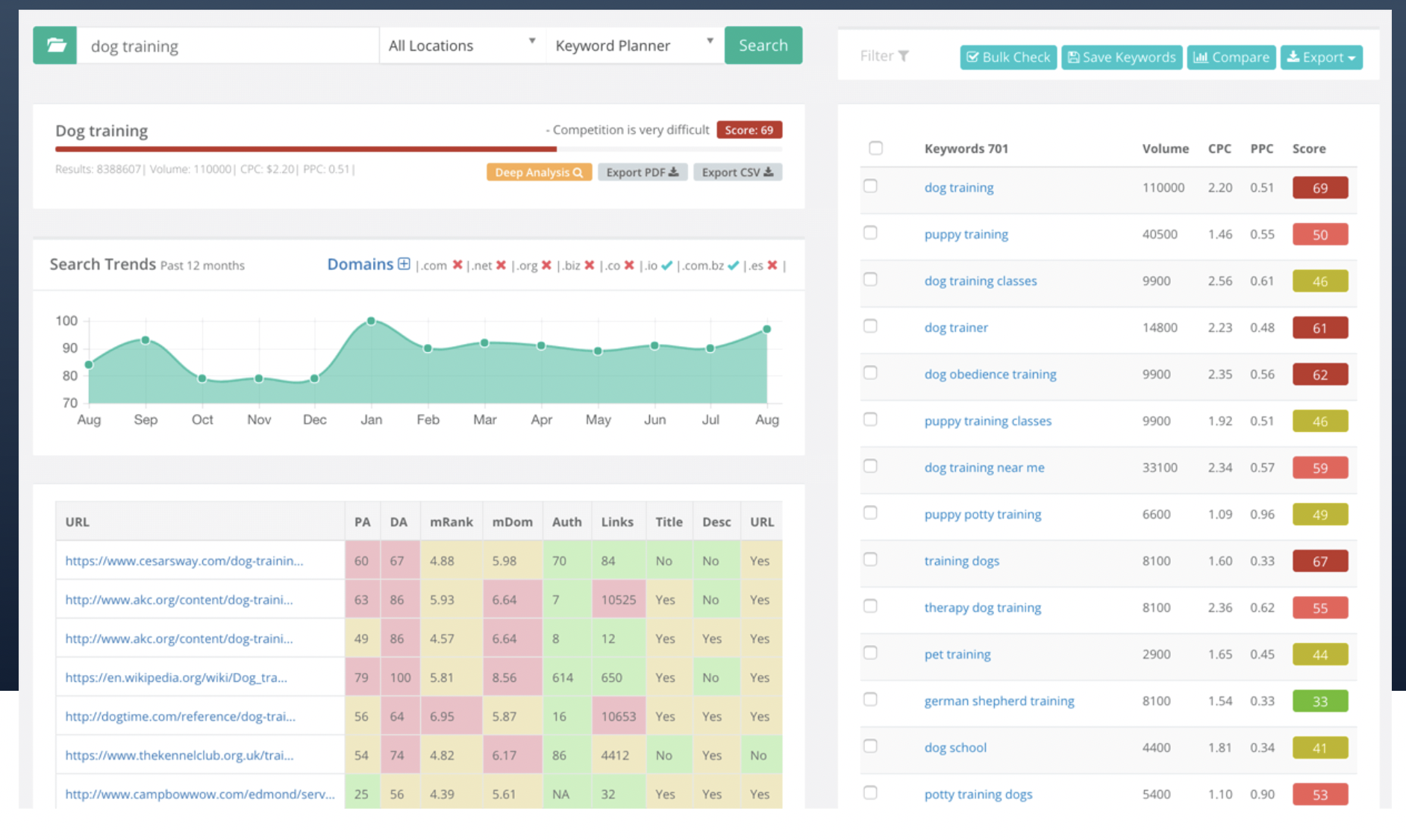Image resolution: width=1406 pixels, height=840 pixels.
Task: Check the box for german shepherd training
Action: click(870, 699)
